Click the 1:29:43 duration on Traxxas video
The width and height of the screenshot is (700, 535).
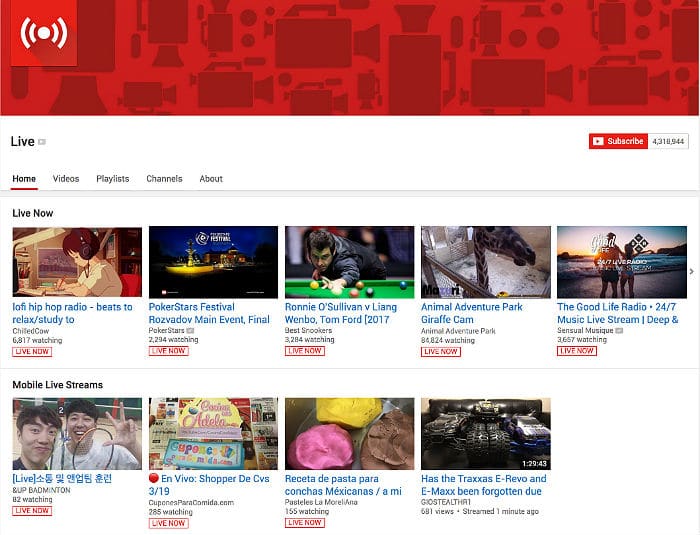coord(534,464)
